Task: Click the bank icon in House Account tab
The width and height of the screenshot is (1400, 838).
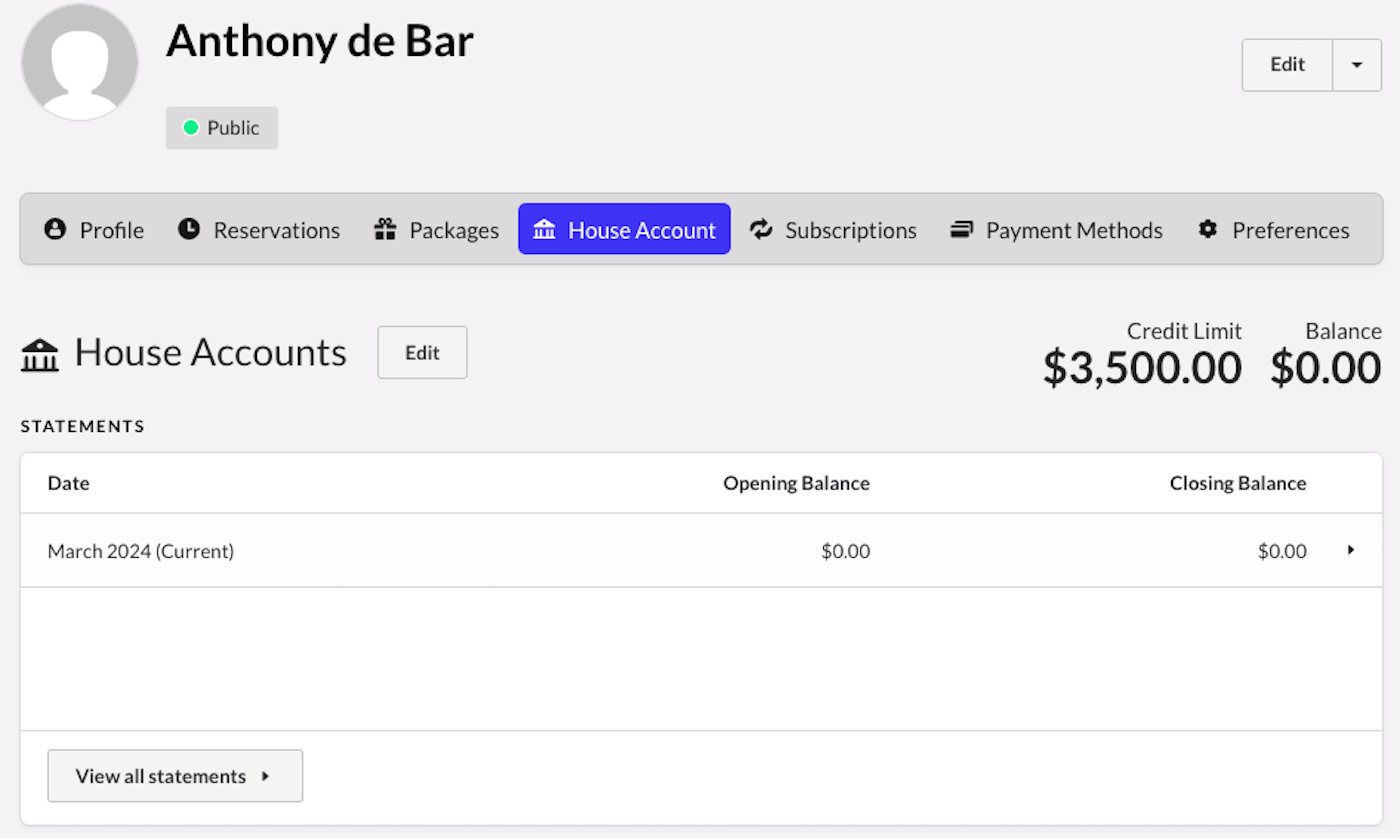Action: [544, 230]
